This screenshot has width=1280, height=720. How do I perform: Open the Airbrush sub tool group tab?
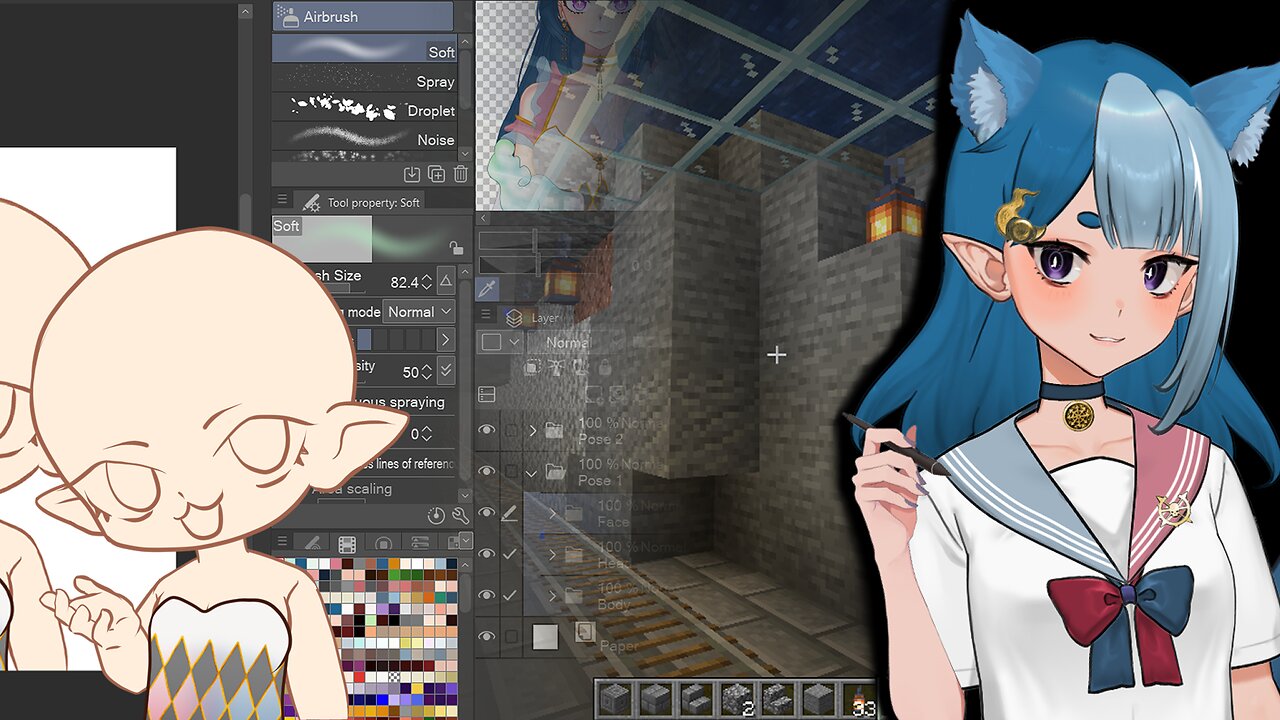(x=362, y=16)
